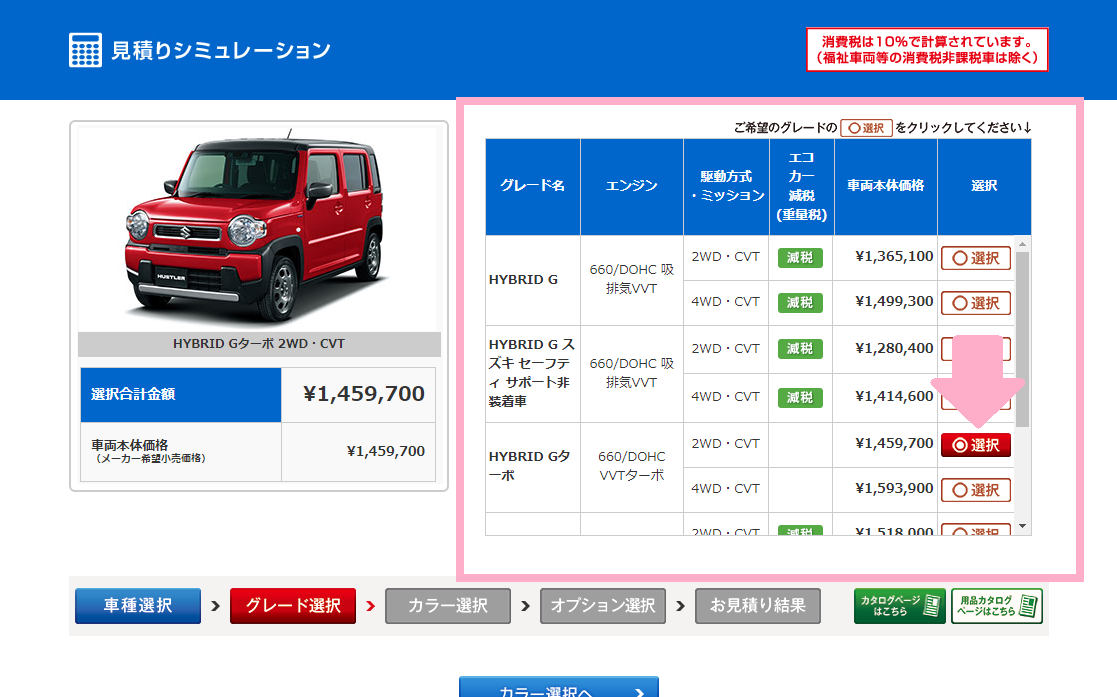
Task: Select HYBRID Gターボ 4WD at ¥1,593,900
Action: (976, 490)
